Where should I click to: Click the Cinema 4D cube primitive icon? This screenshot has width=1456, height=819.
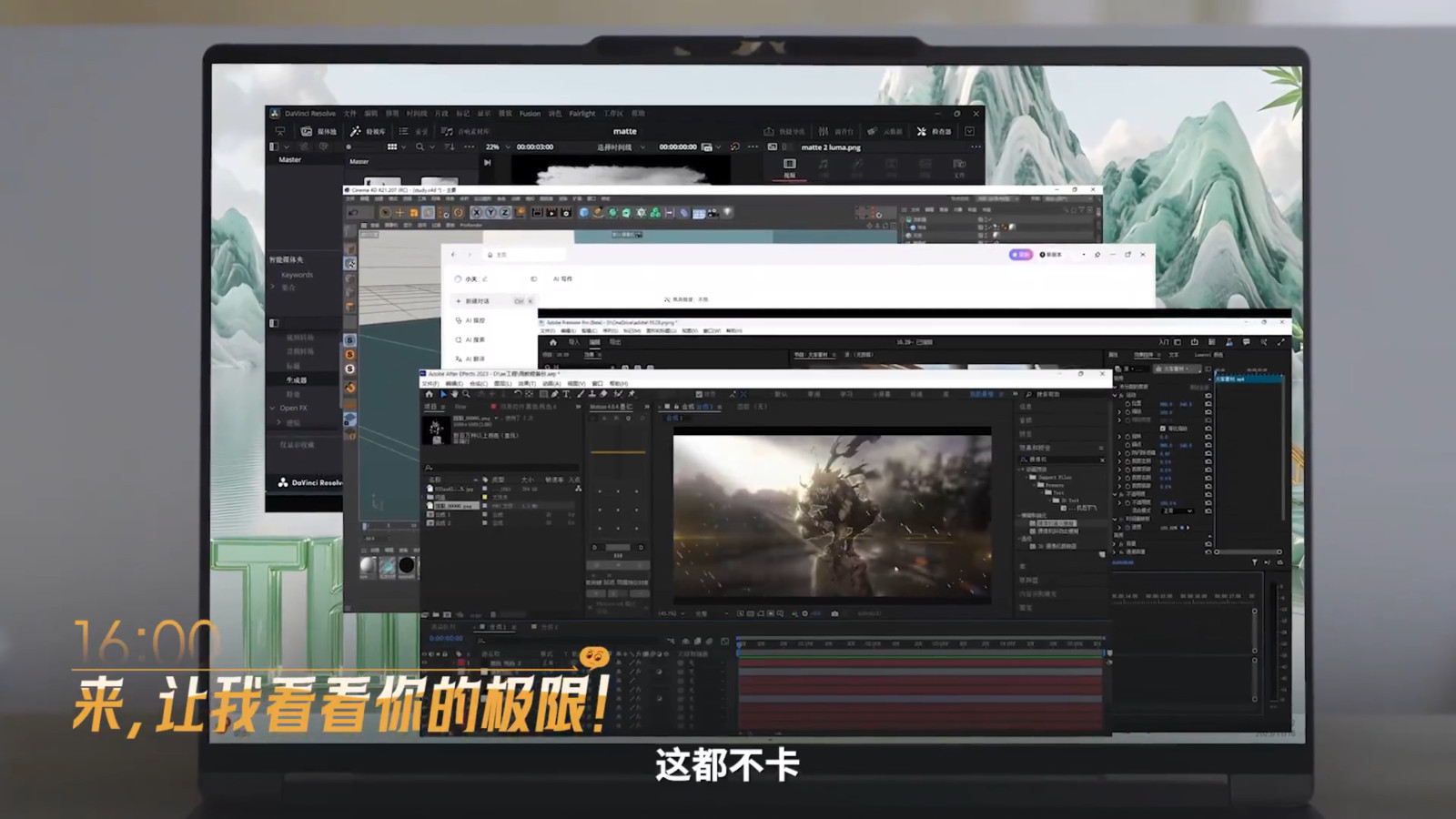click(x=583, y=213)
